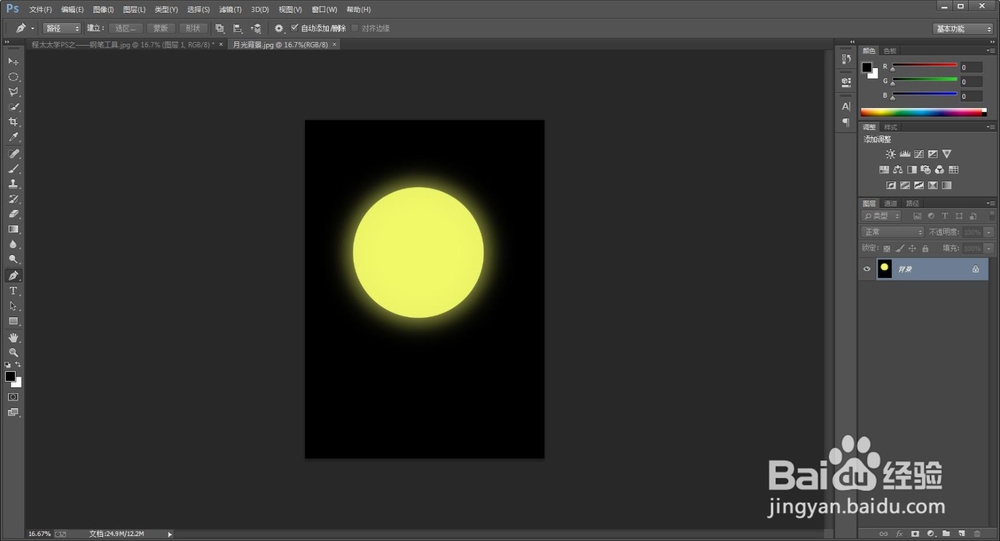
Task: Switch to 色板 swatches tab
Action: pyautogui.click(x=890, y=51)
